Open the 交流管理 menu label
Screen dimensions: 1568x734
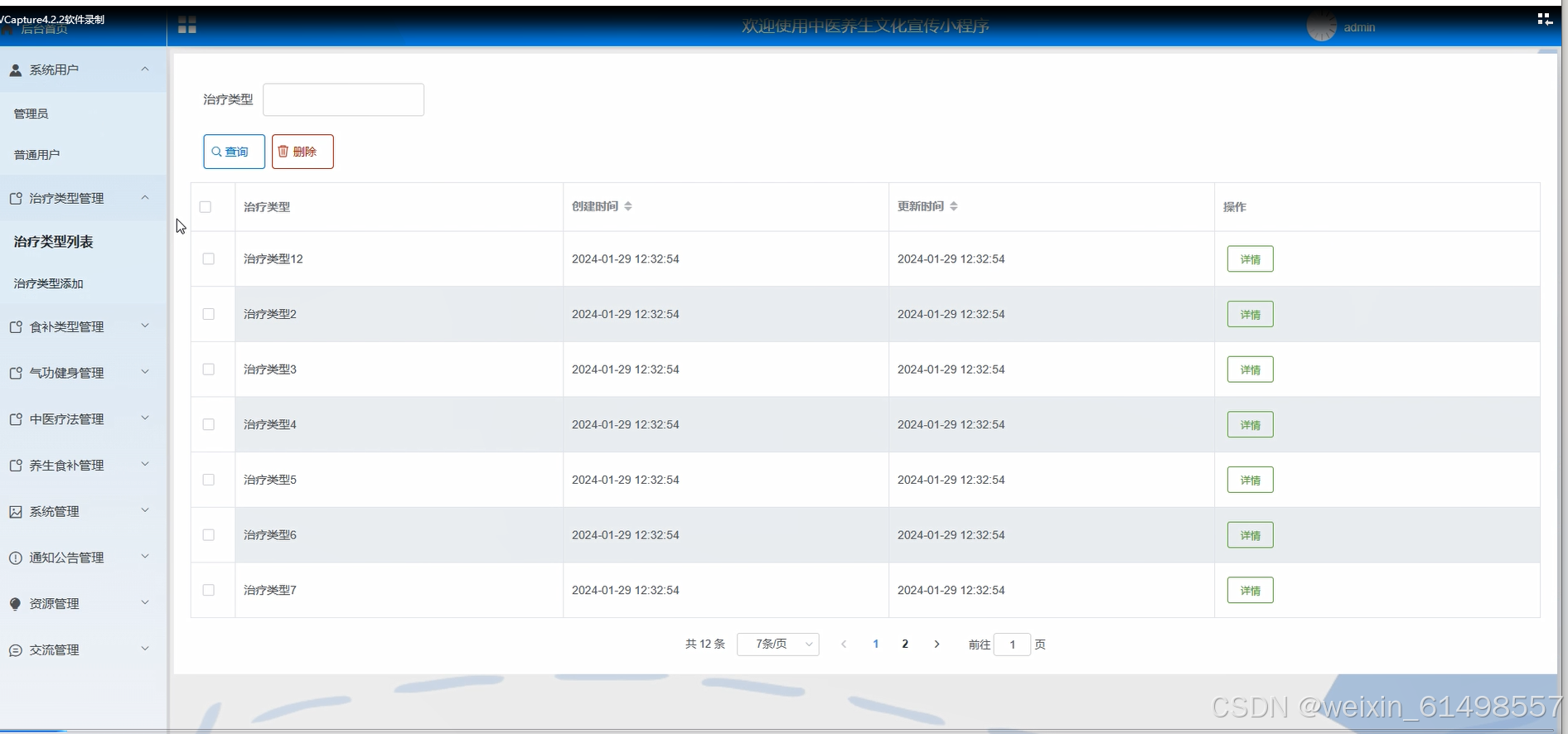tap(55, 650)
